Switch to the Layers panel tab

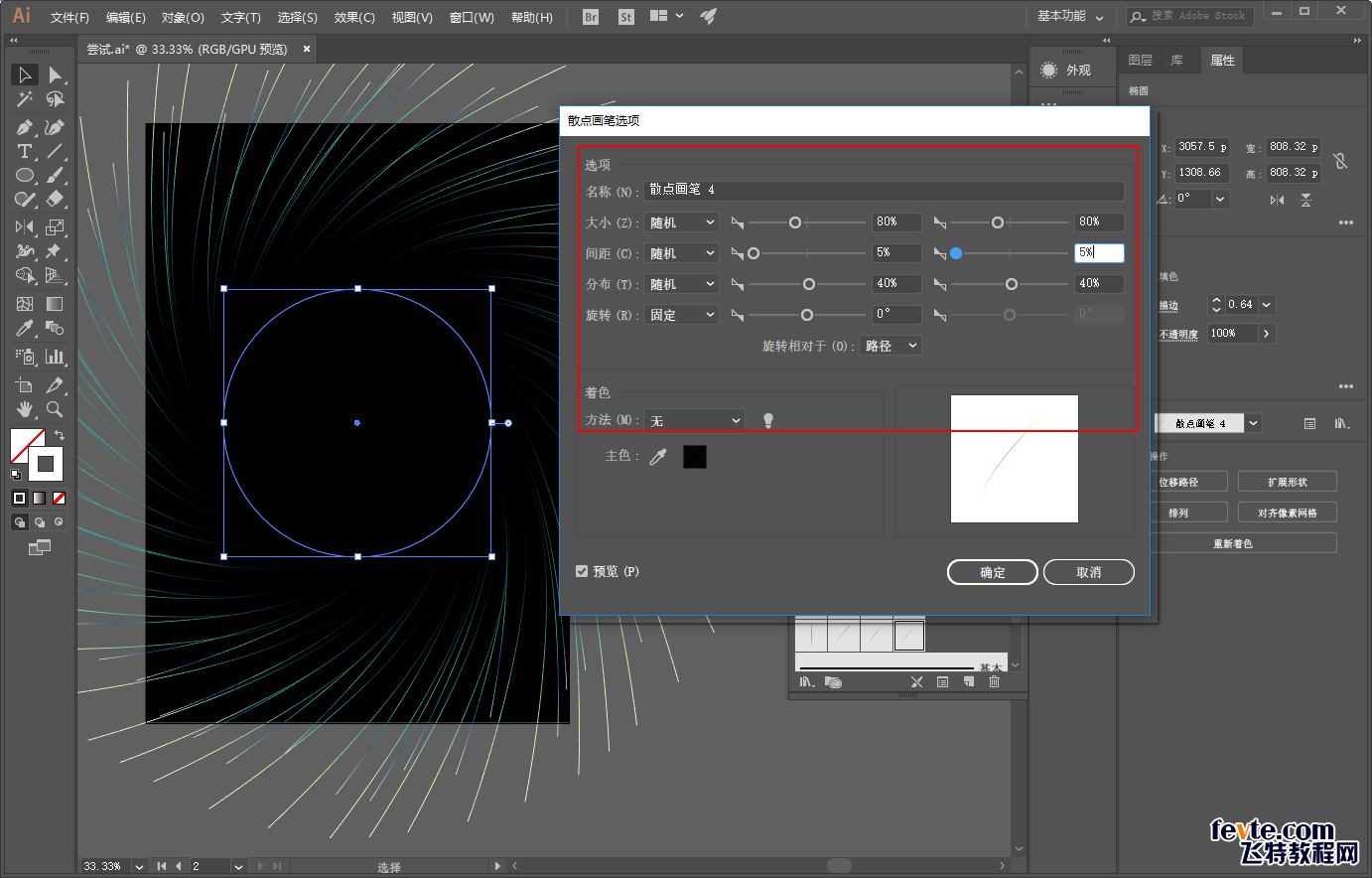pyautogui.click(x=1141, y=61)
